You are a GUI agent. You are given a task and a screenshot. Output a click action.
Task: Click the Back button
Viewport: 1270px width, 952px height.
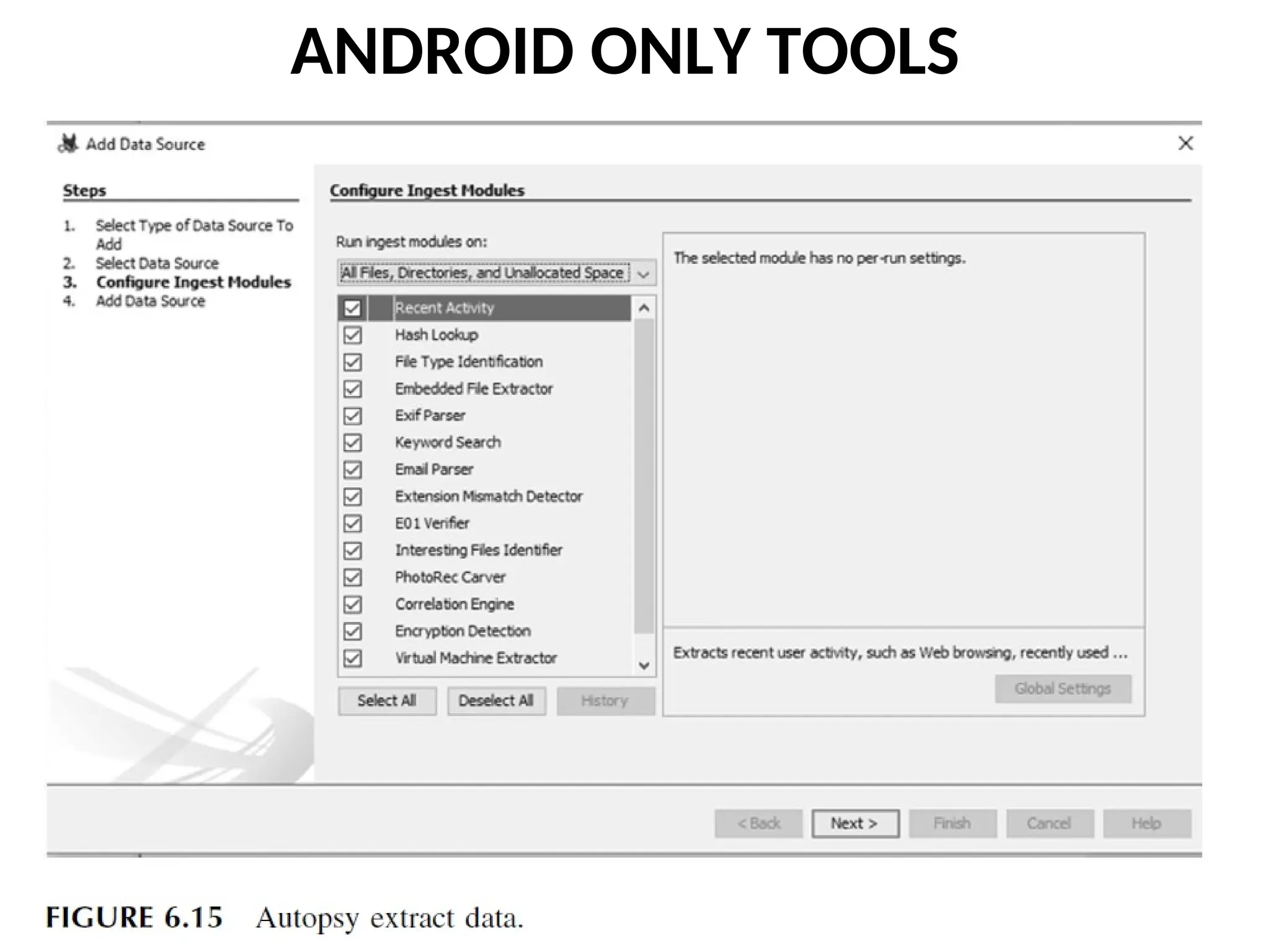point(758,824)
